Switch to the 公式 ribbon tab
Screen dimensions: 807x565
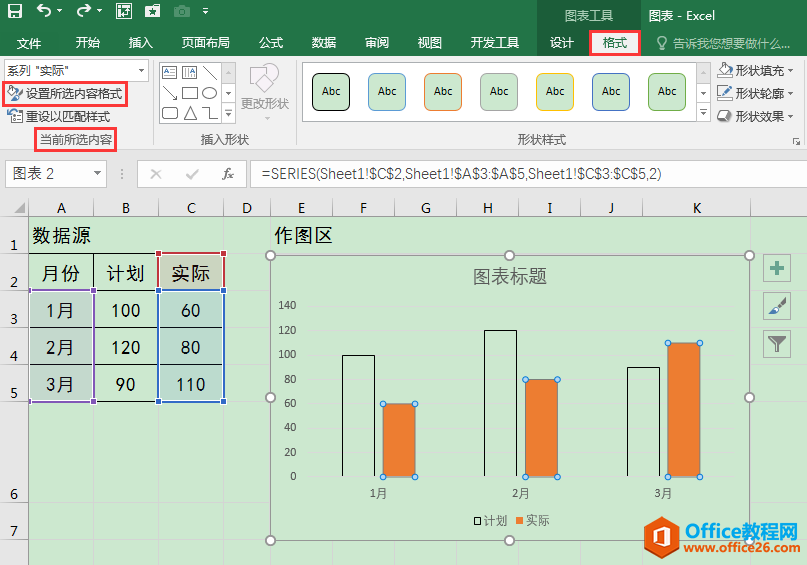(271, 43)
